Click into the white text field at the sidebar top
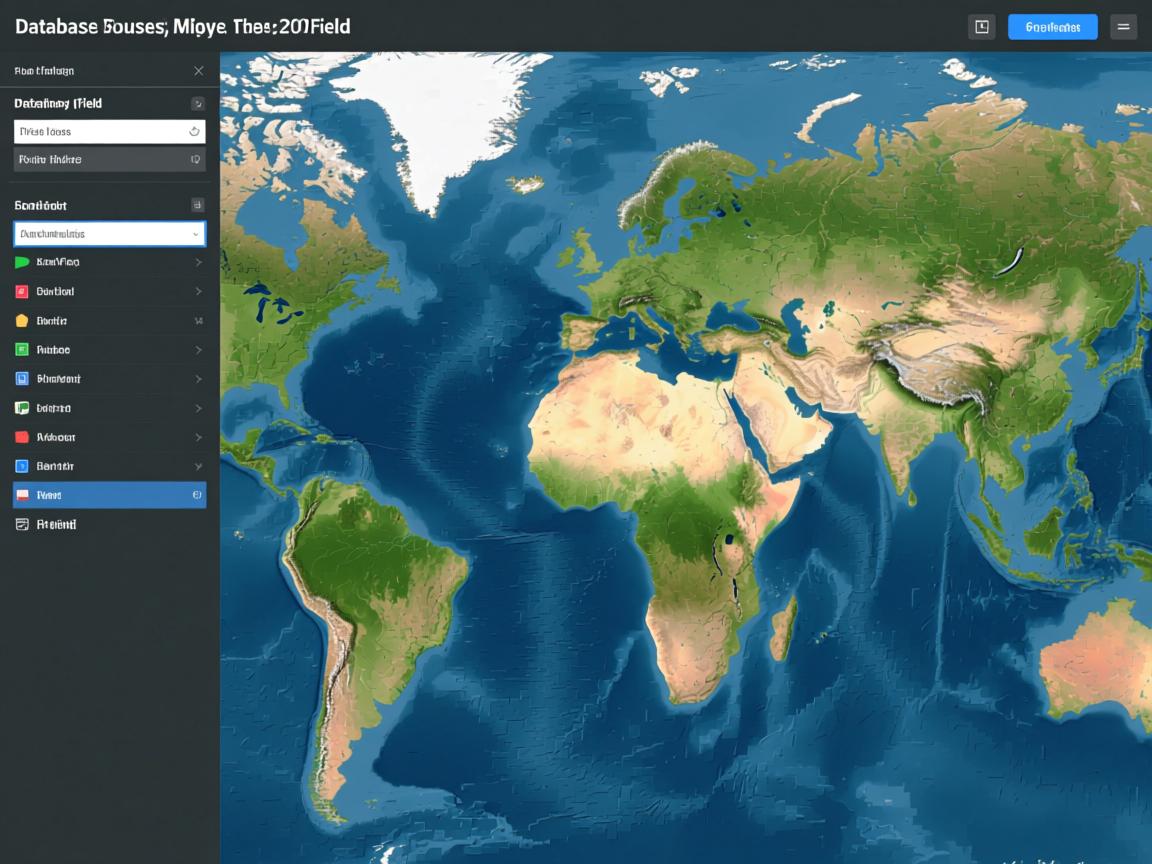Image resolution: width=1152 pixels, height=864 pixels. click(x=98, y=131)
